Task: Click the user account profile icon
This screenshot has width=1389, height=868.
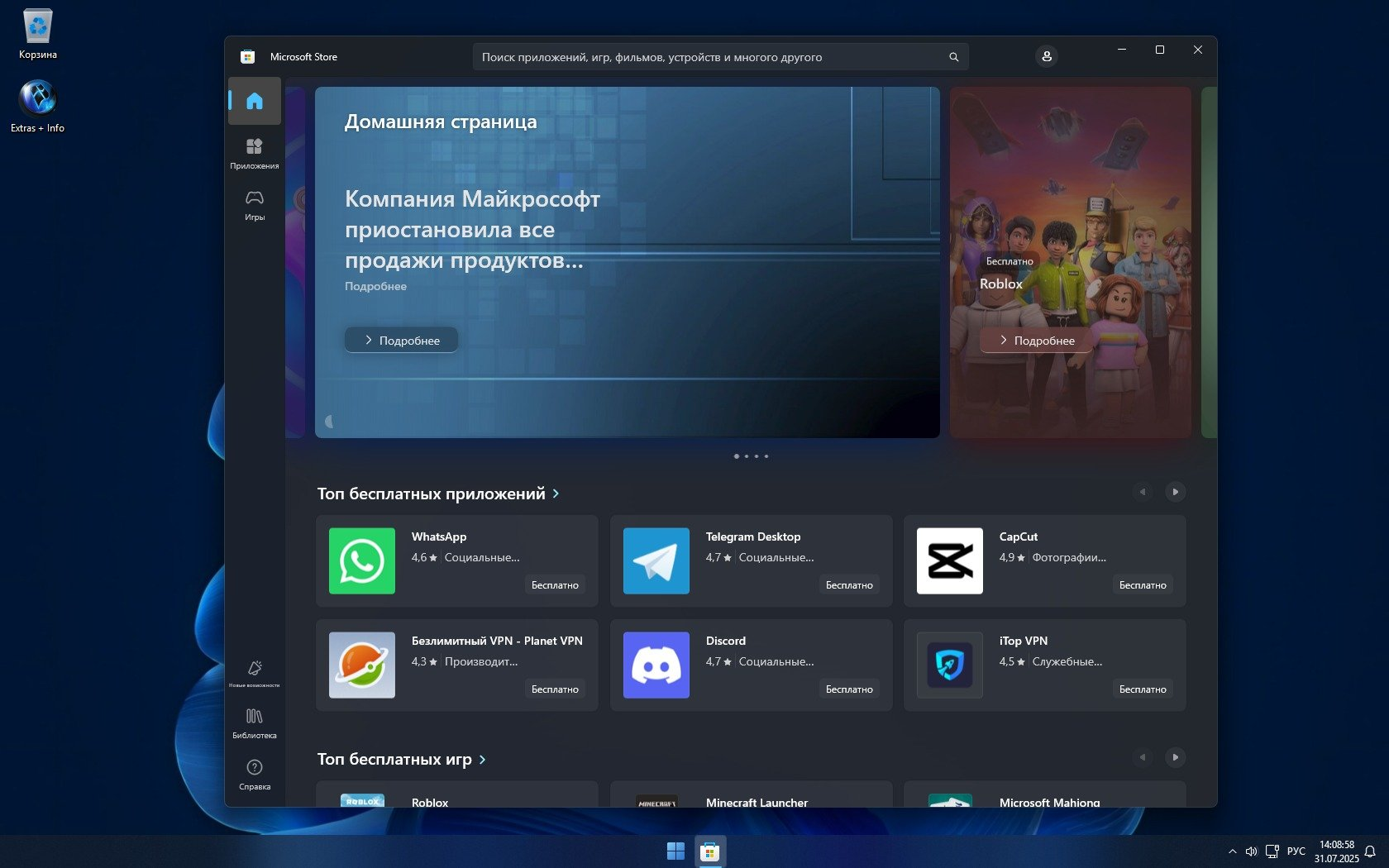Action: 1046,56
